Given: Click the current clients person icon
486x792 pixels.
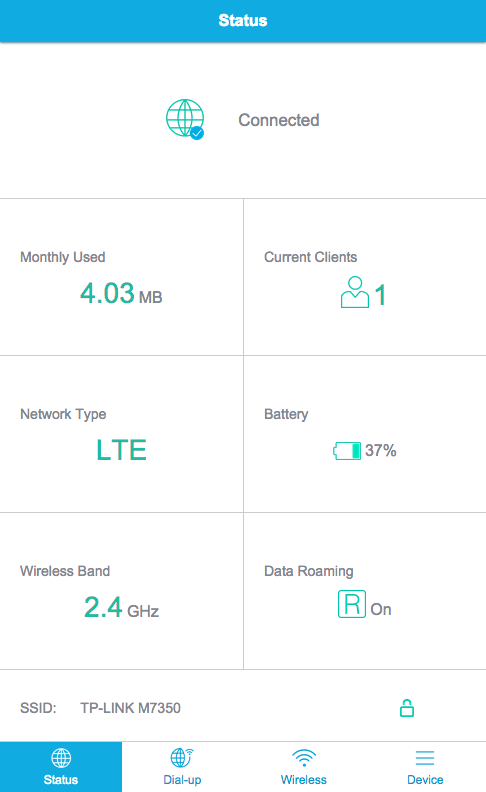Looking at the screenshot, I should click(355, 292).
